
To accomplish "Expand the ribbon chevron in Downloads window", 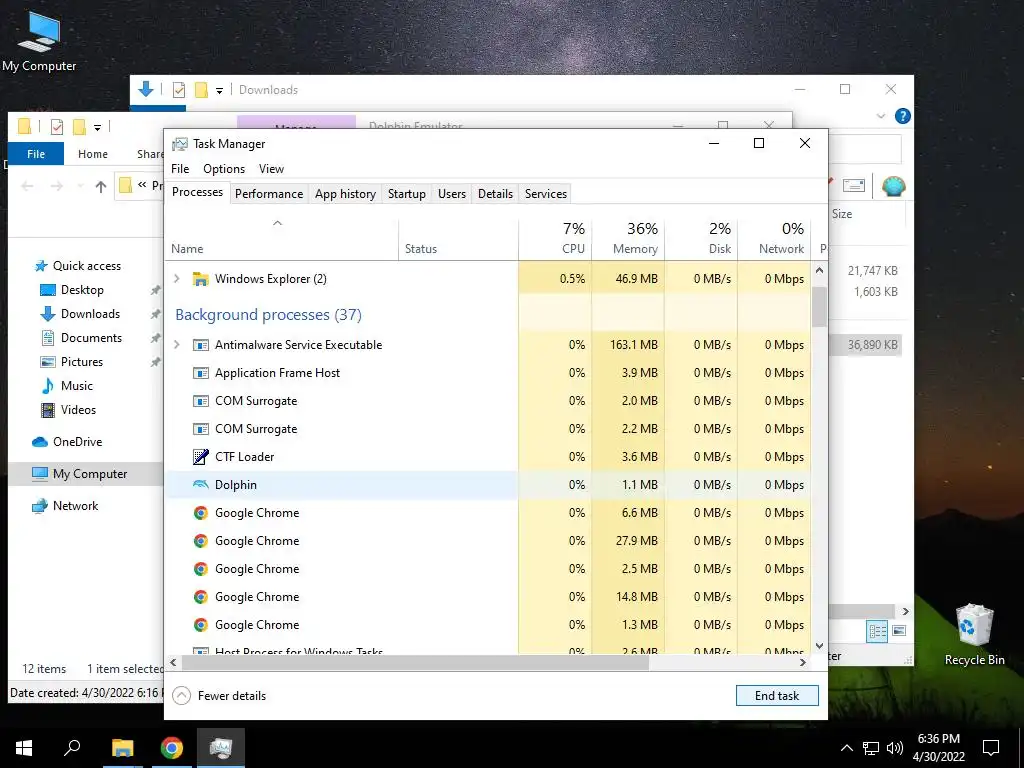I will tap(881, 116).
